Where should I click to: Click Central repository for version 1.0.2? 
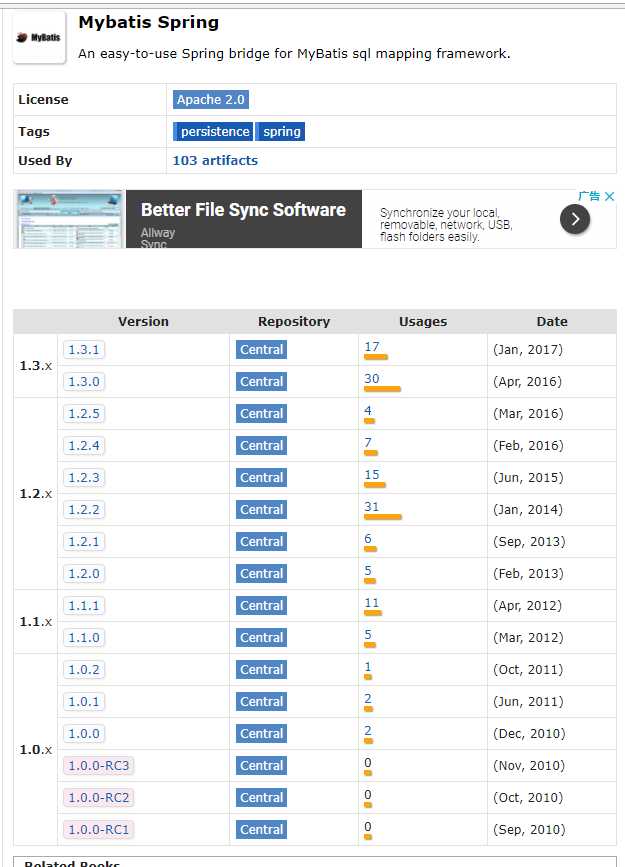click(x=261, y=670)
